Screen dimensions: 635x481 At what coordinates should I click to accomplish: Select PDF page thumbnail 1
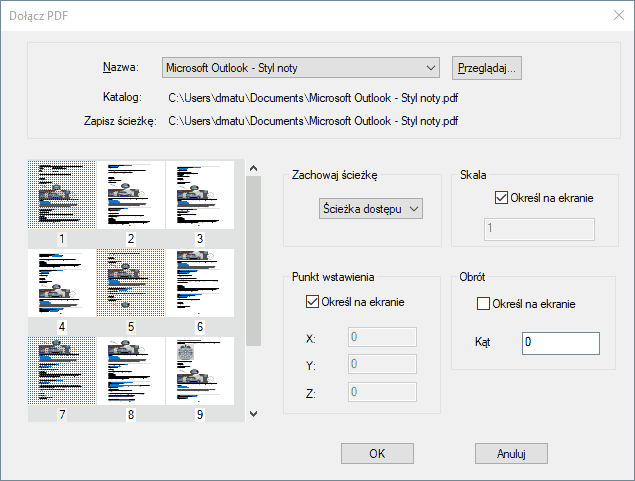point(62,195)
